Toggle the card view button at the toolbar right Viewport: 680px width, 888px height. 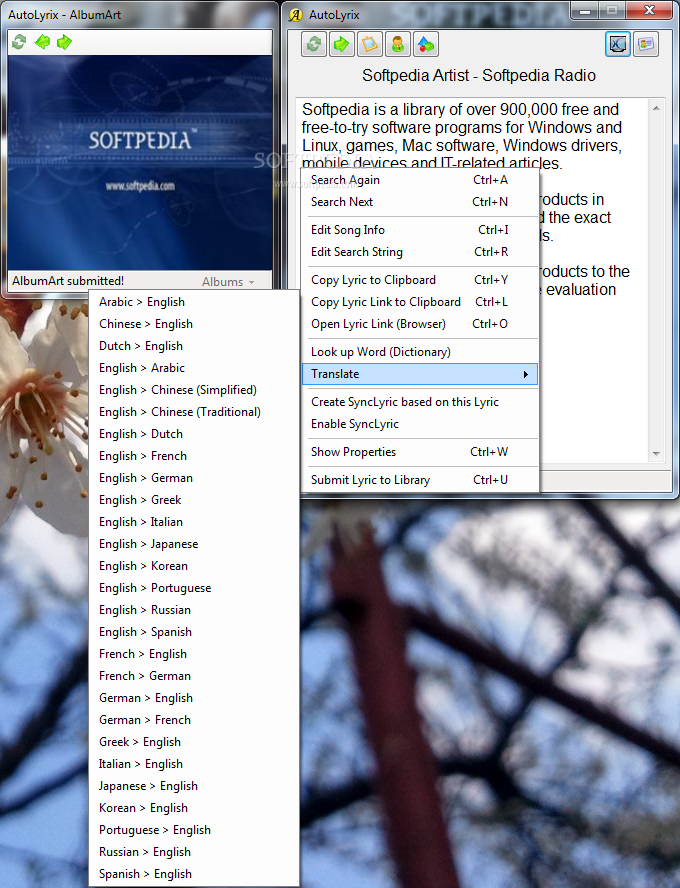(x=646, y=44)
